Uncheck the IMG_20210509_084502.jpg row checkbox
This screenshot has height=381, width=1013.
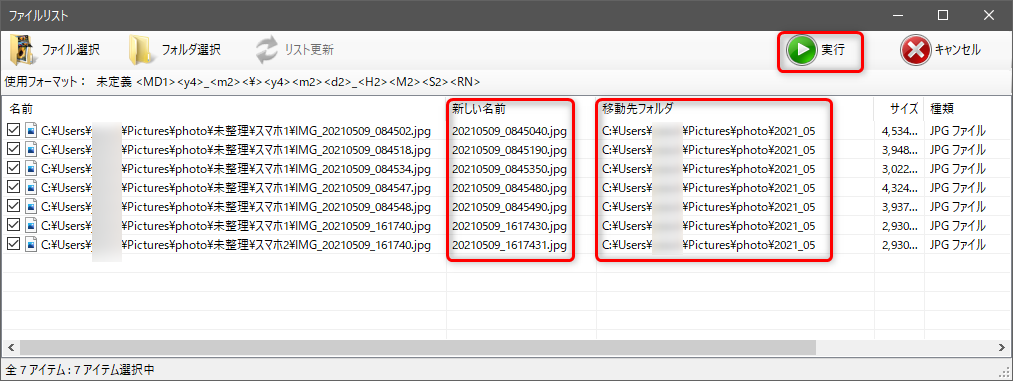coord(13,131)
